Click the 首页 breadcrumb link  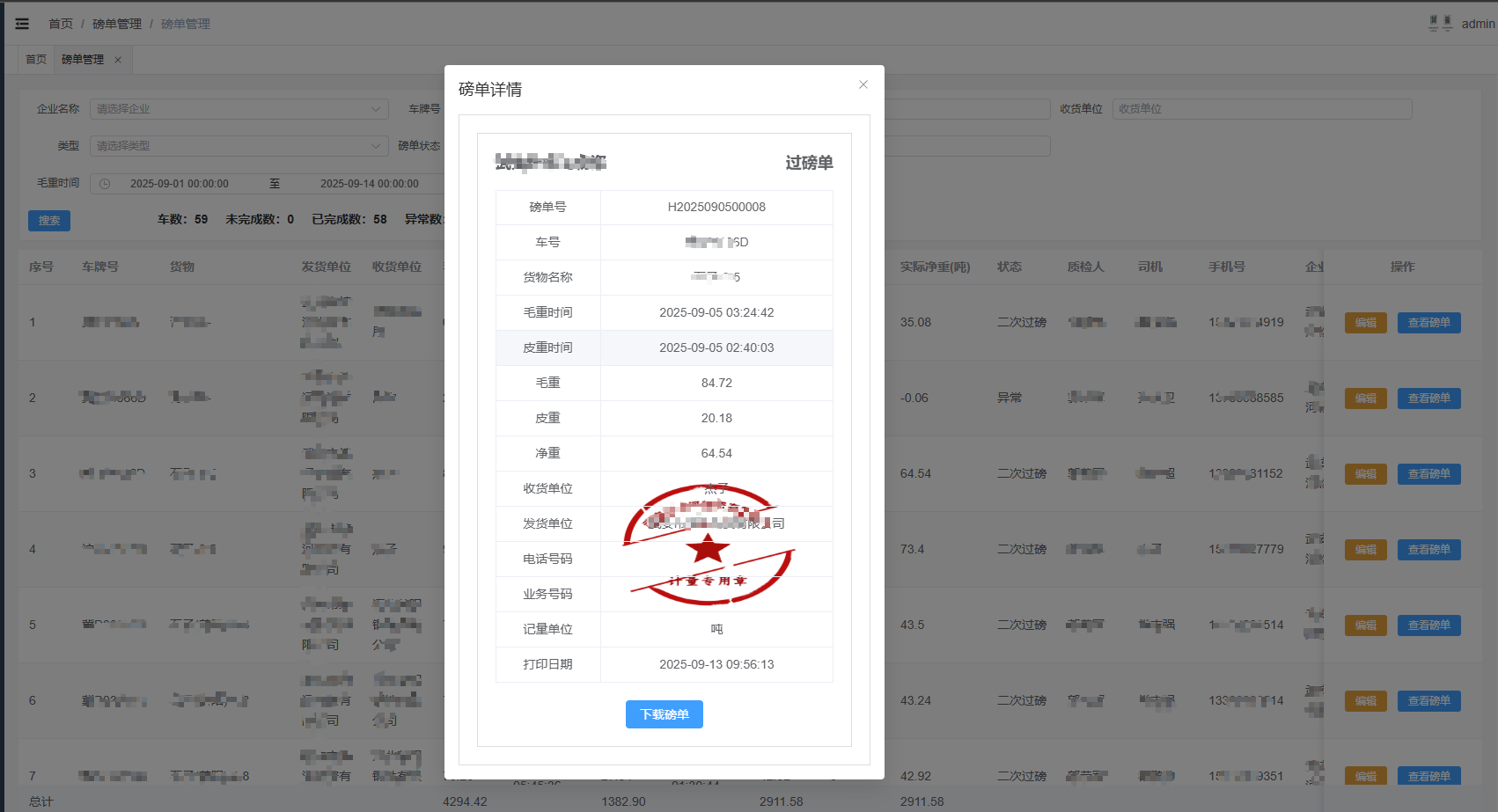point(61,24)
